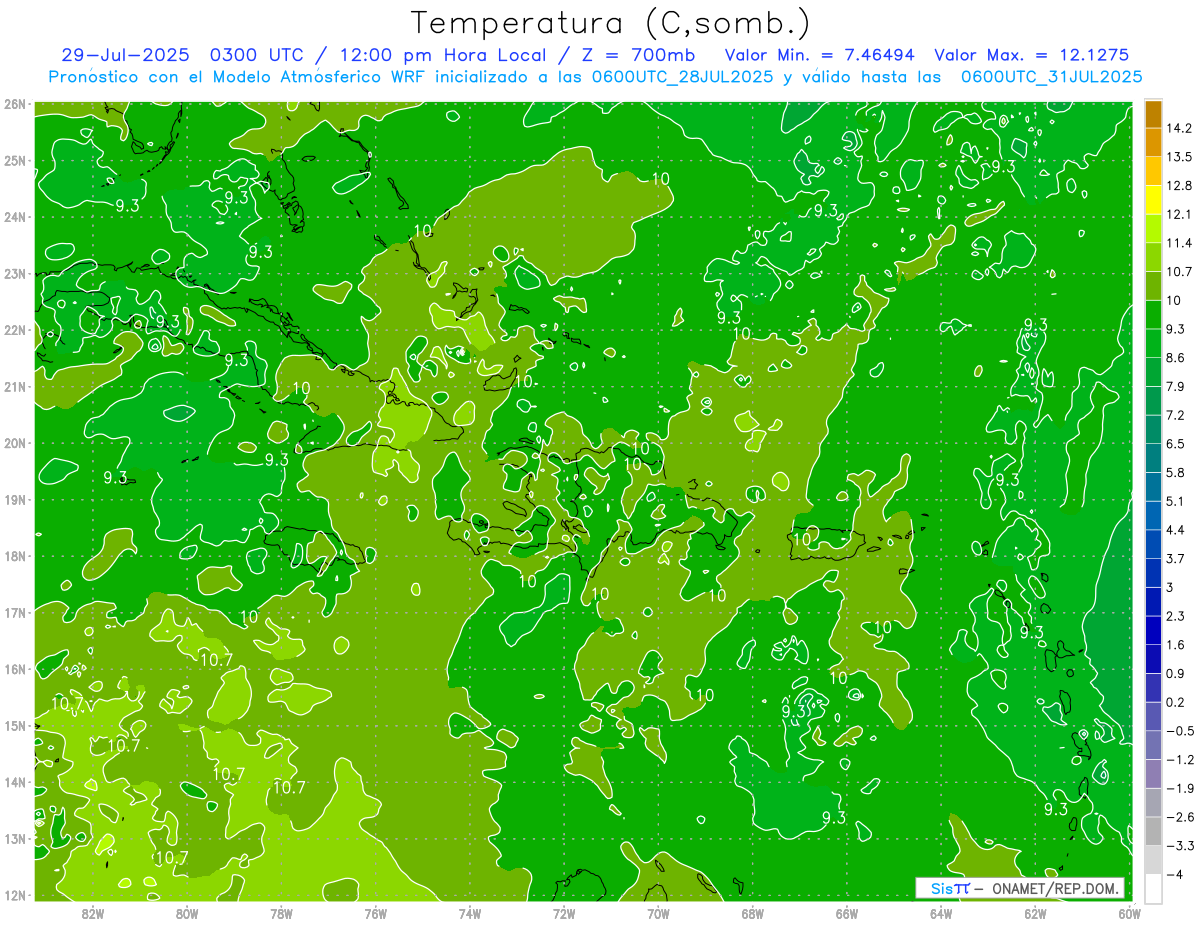Click the 78W longitude axis label
The image size is (1200, 927).
point(281,914)
